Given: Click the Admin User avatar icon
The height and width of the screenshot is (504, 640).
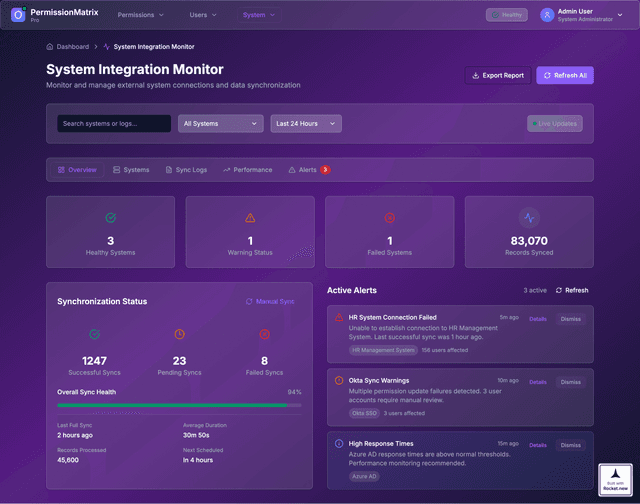Looking at the screenshot, I should pos(547,15).
